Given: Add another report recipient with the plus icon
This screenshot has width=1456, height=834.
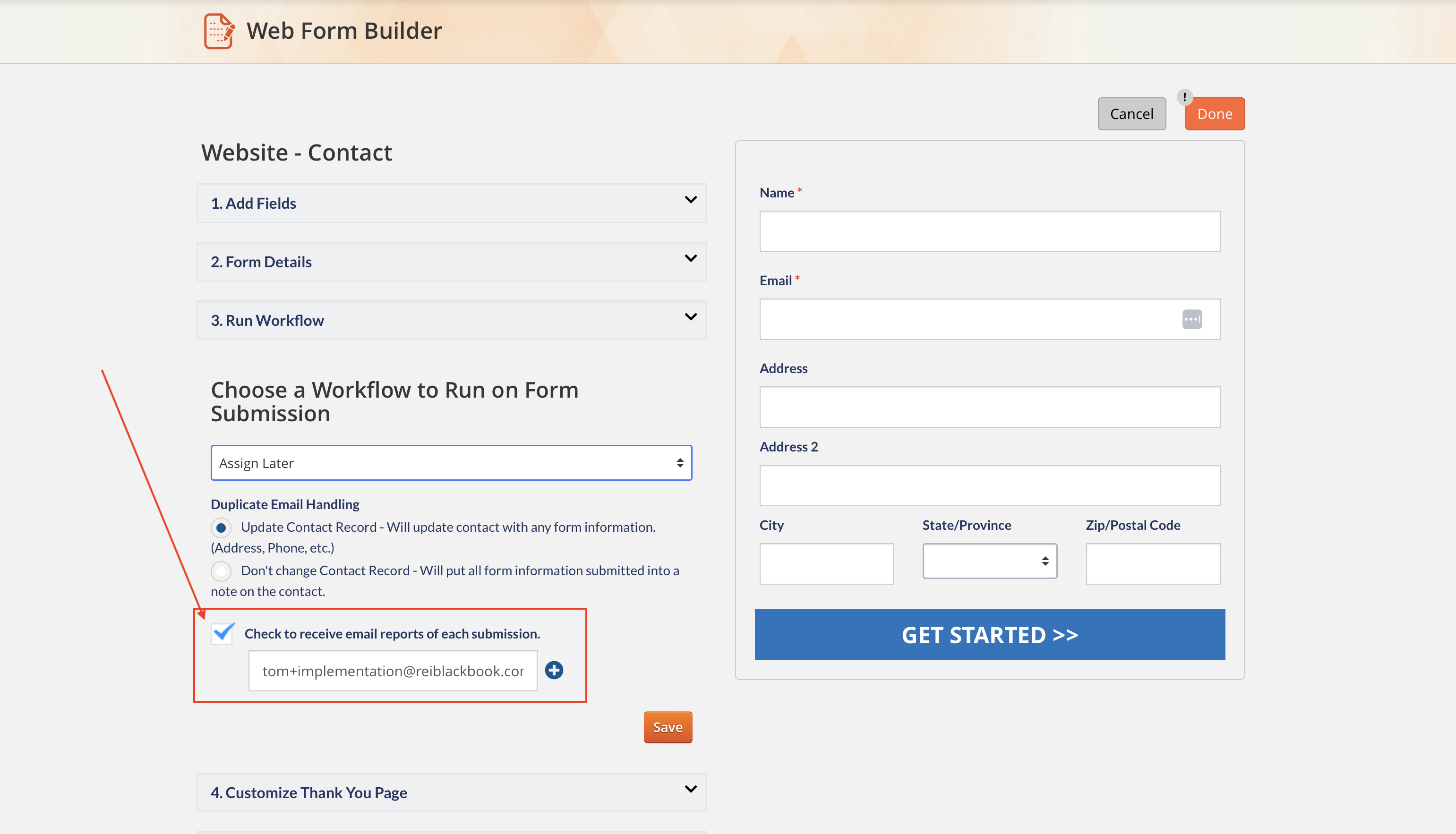Looking at the screenshot, I should tap(554, 670).
